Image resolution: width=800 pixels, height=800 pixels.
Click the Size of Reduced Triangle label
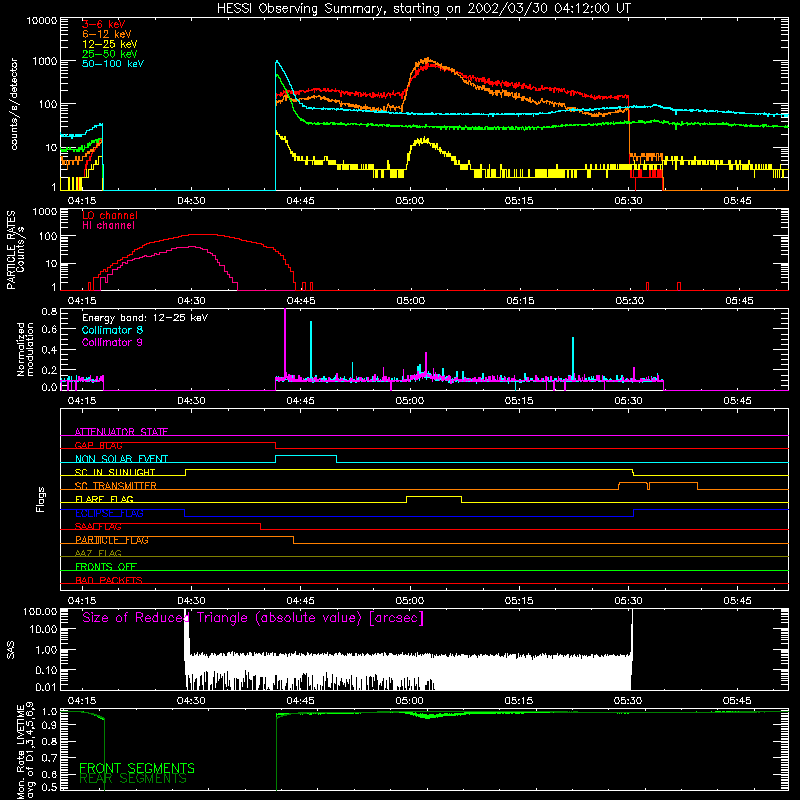coord(253,618)
